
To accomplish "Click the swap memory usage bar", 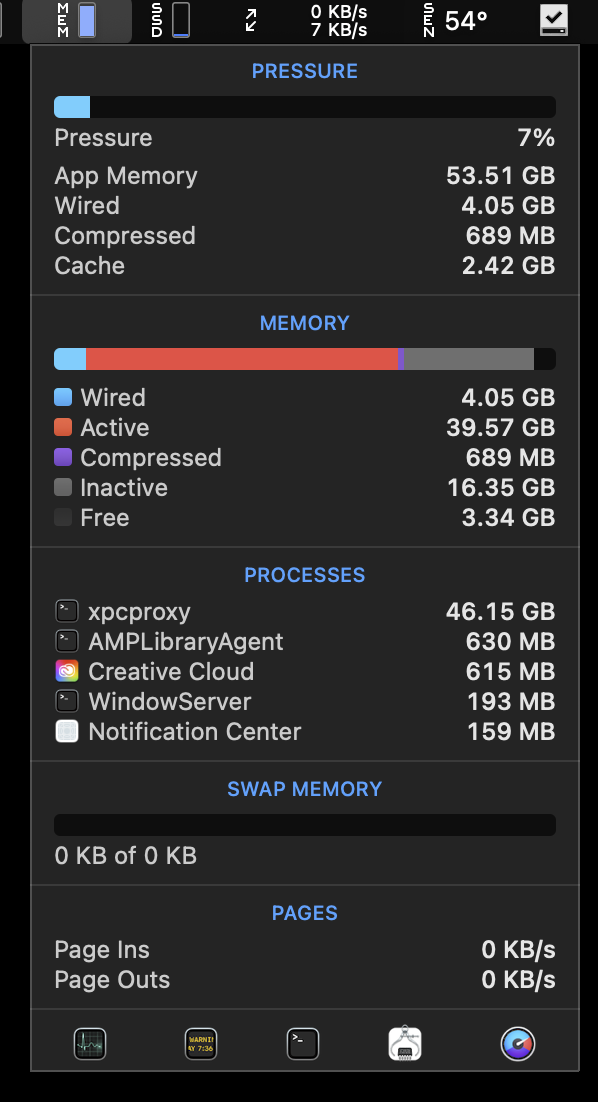I will point(305,825).
